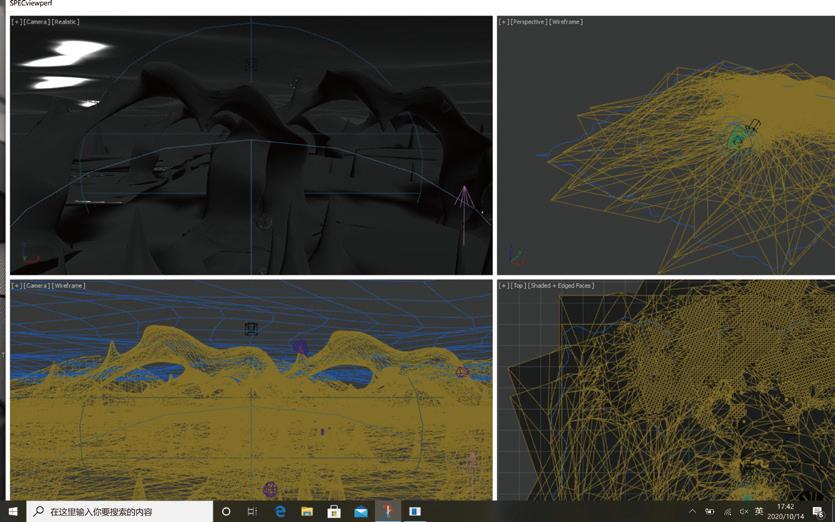Open the [Realistic] shading dropdown label
Viewport: 835px width, 522px height.
(65, 22)
